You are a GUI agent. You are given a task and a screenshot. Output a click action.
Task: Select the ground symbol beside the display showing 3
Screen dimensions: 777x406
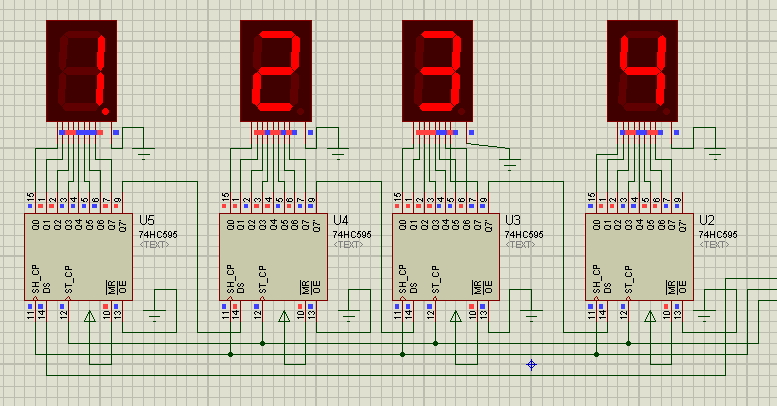[510, 165]
